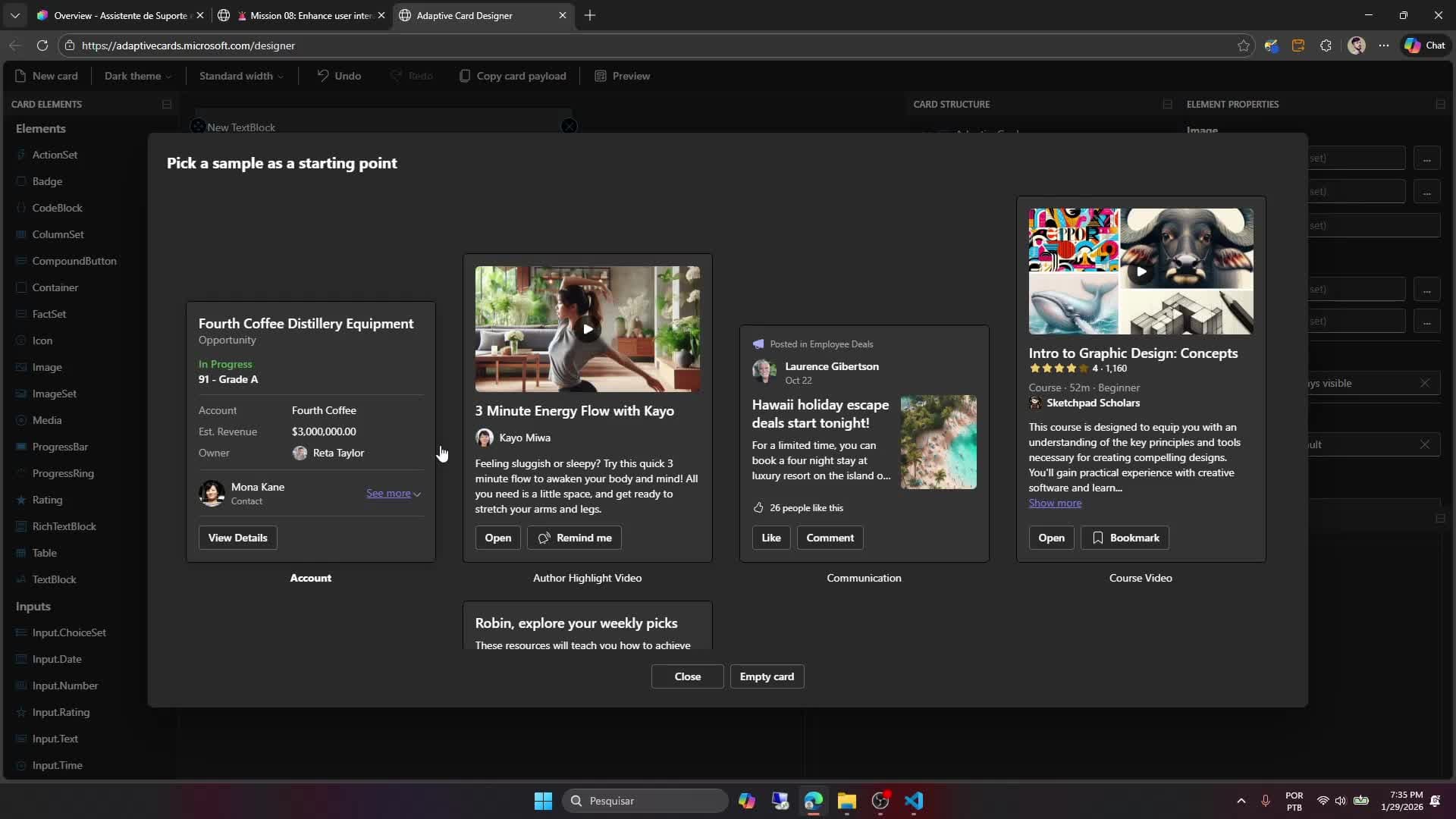Select the Hawaii beach thumbnail image

tap(938, 442)
